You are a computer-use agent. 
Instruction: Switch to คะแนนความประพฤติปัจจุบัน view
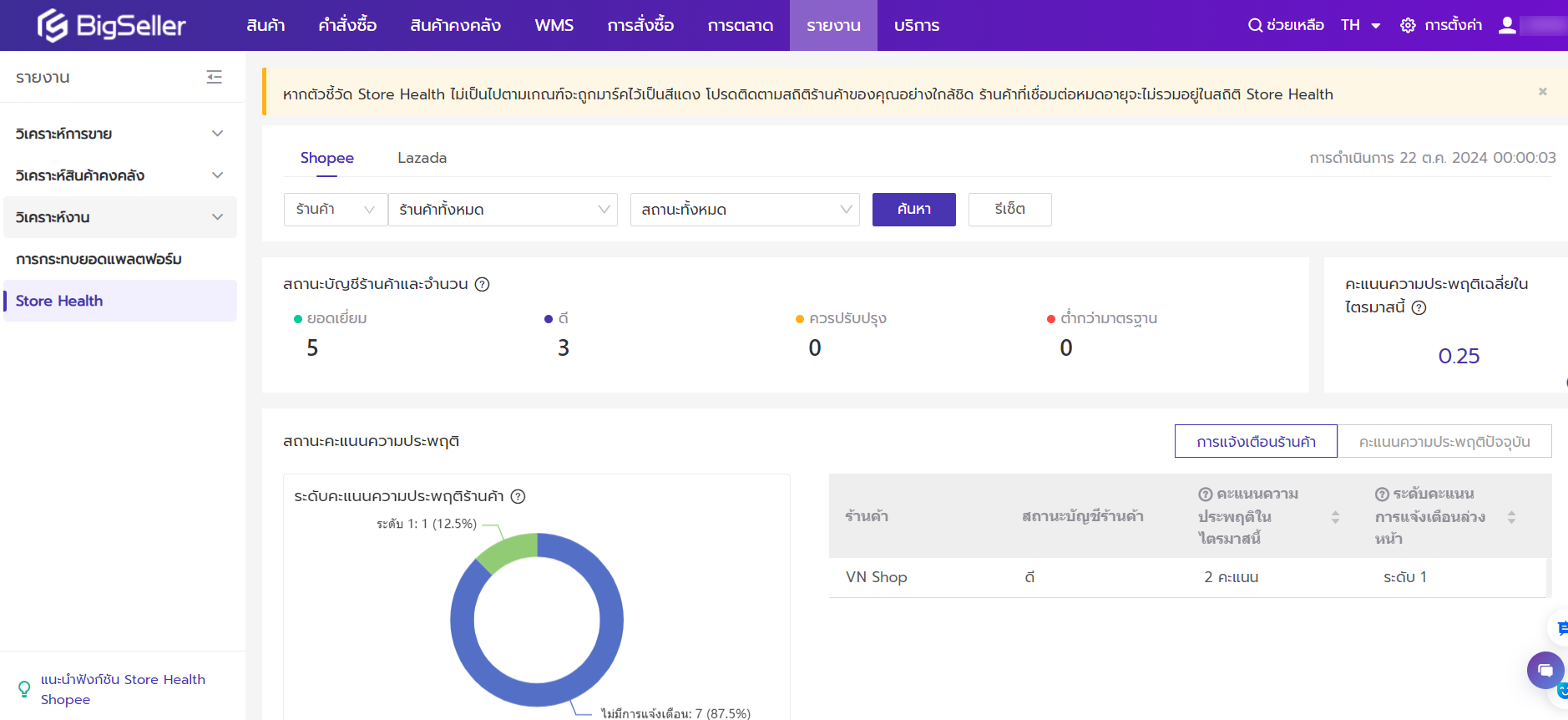pyautogui.click(x=1444, y=441)
